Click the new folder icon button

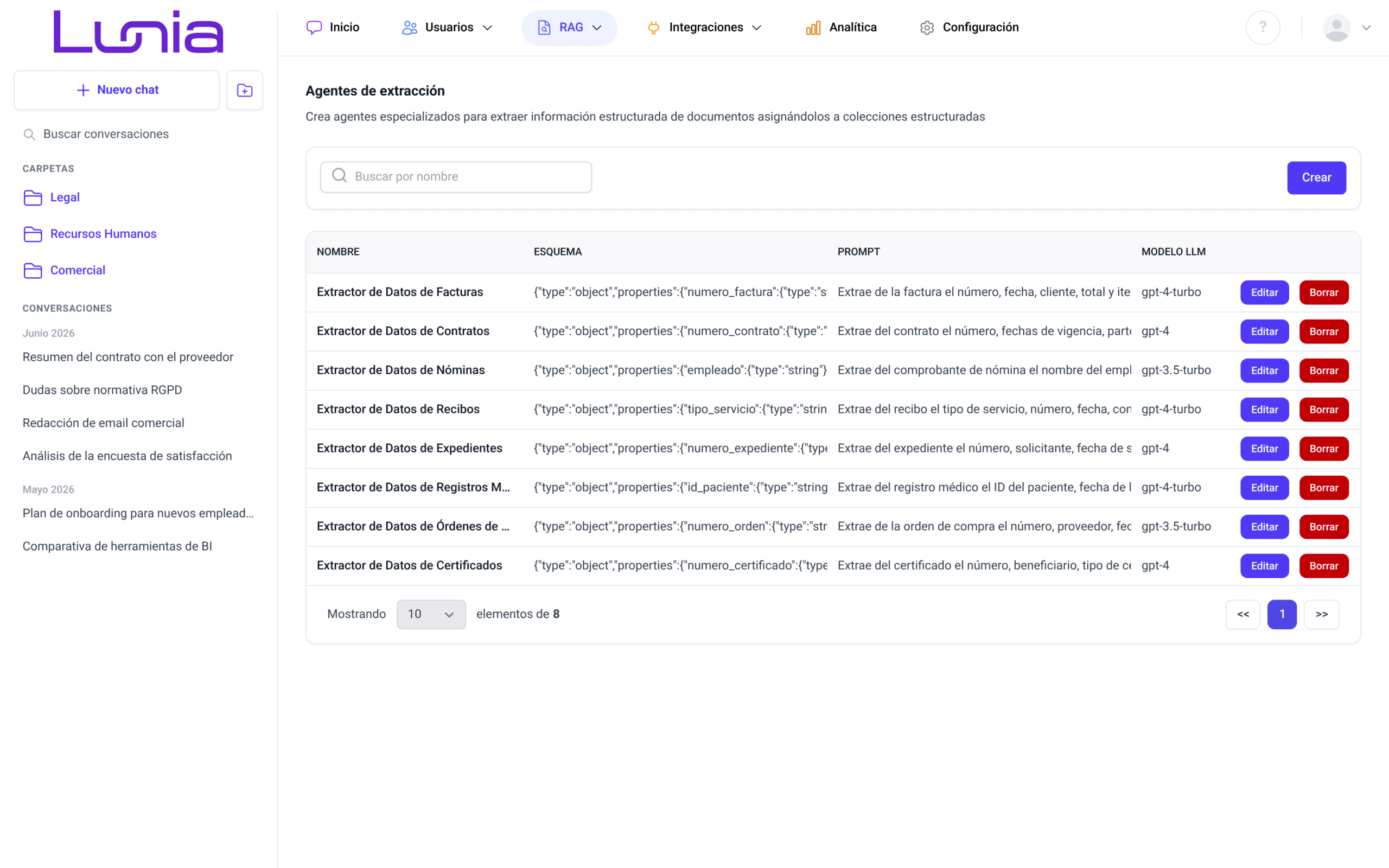point(245,90)
